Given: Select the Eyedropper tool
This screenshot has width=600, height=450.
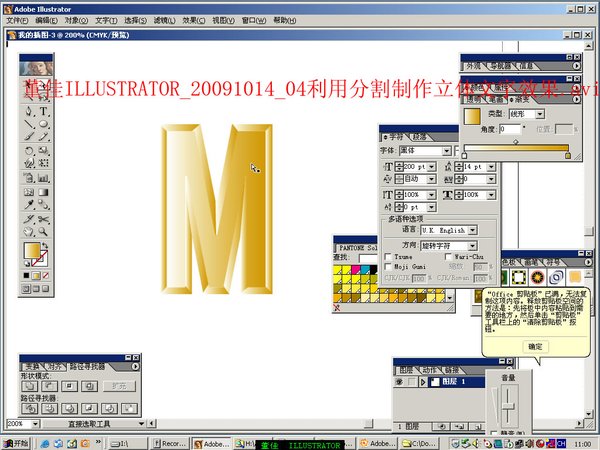Looking at the screenshot, I should [28, 203].
